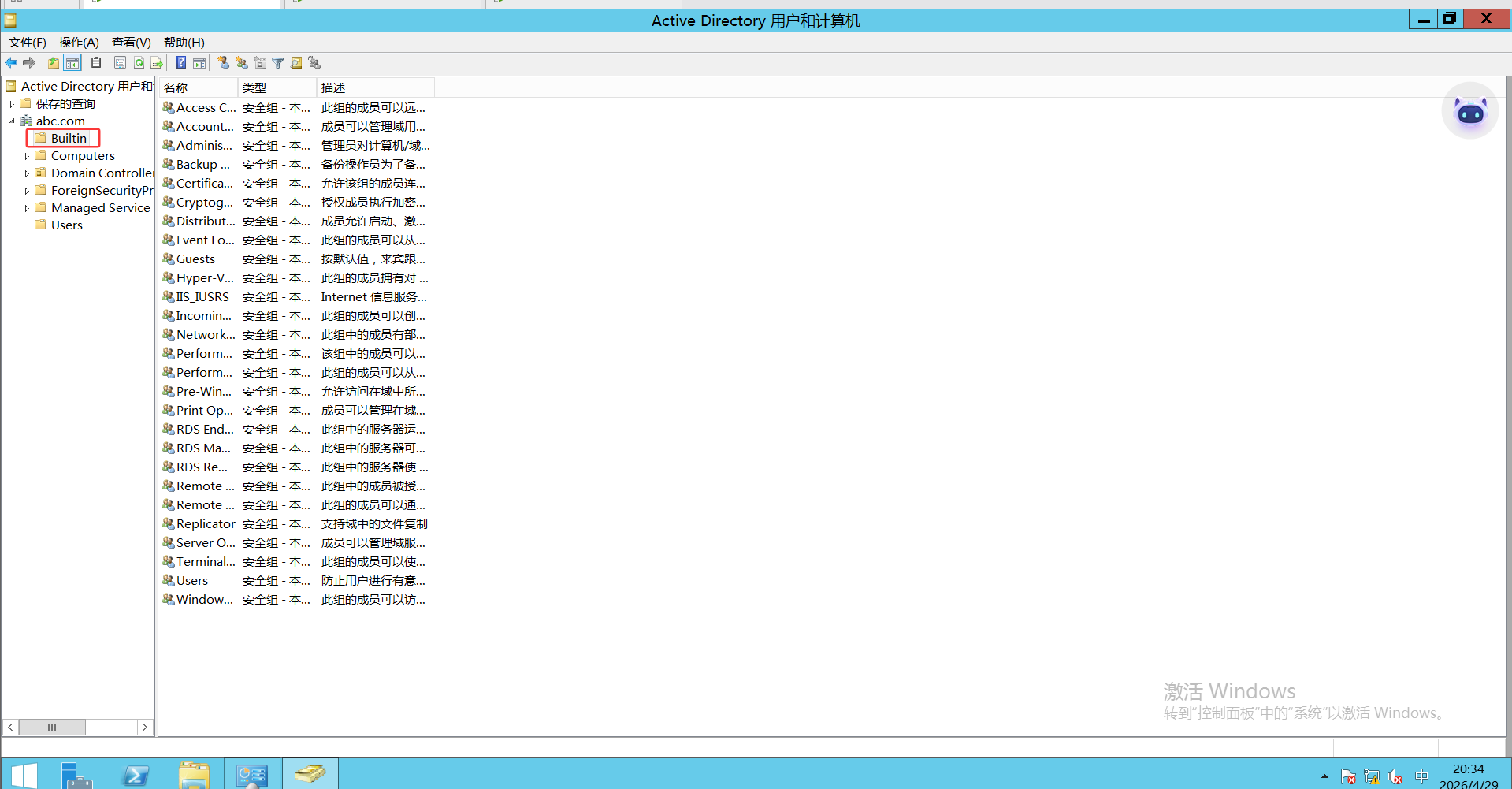This screenshot has height=789, width=1512.
Task: Go forward with the gray right arrow
Action: (x=29, y=63)
